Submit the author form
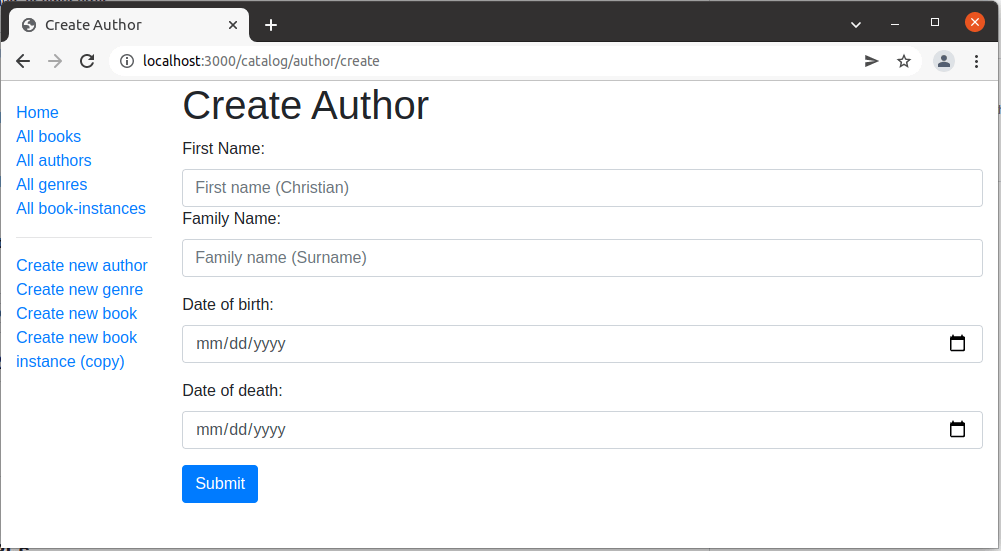This screenshot has width=1001, height=551. [220, 484]
